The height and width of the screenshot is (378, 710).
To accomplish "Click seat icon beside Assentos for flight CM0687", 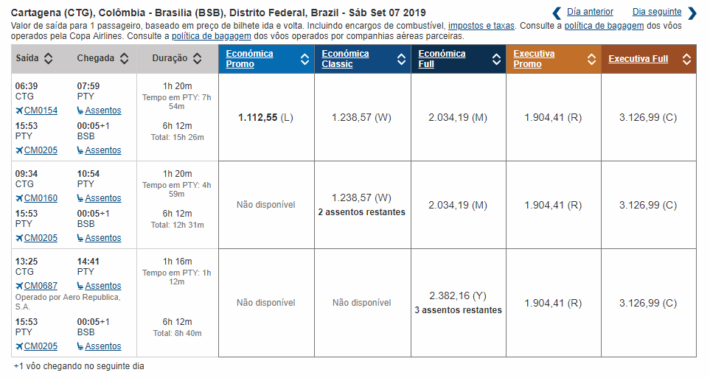I will (80, 286).
